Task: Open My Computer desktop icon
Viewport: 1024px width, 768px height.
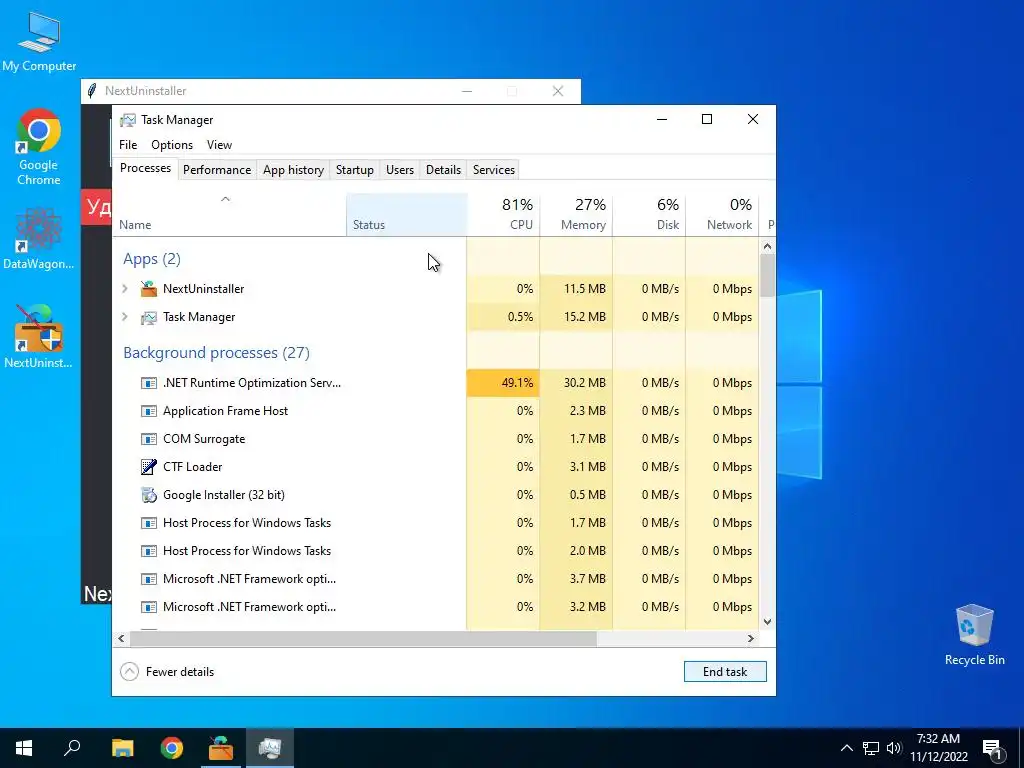Action: tap(39, 42)
